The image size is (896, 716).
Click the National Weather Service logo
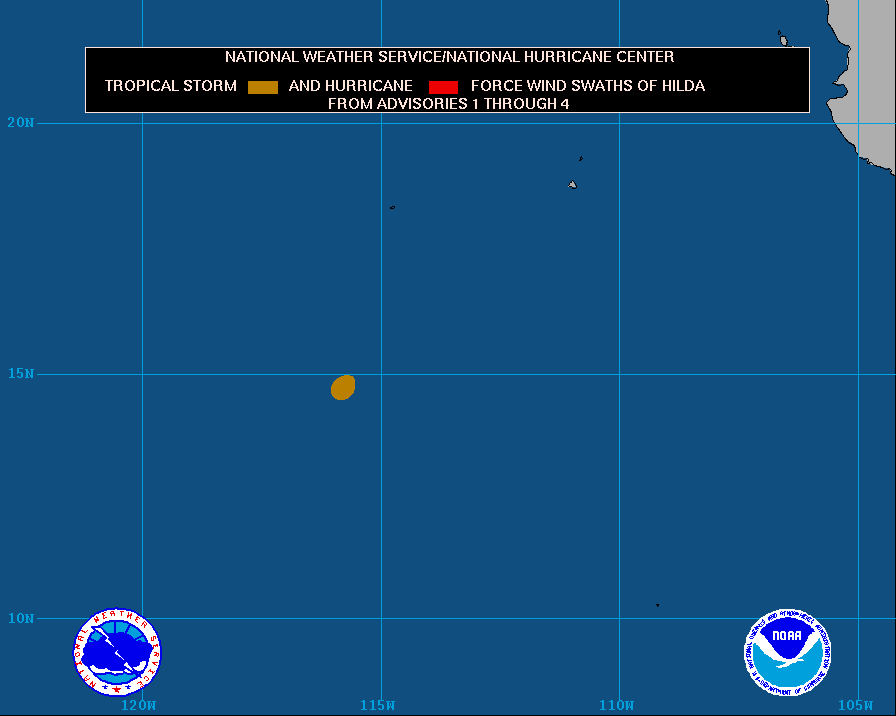(117, 652)
